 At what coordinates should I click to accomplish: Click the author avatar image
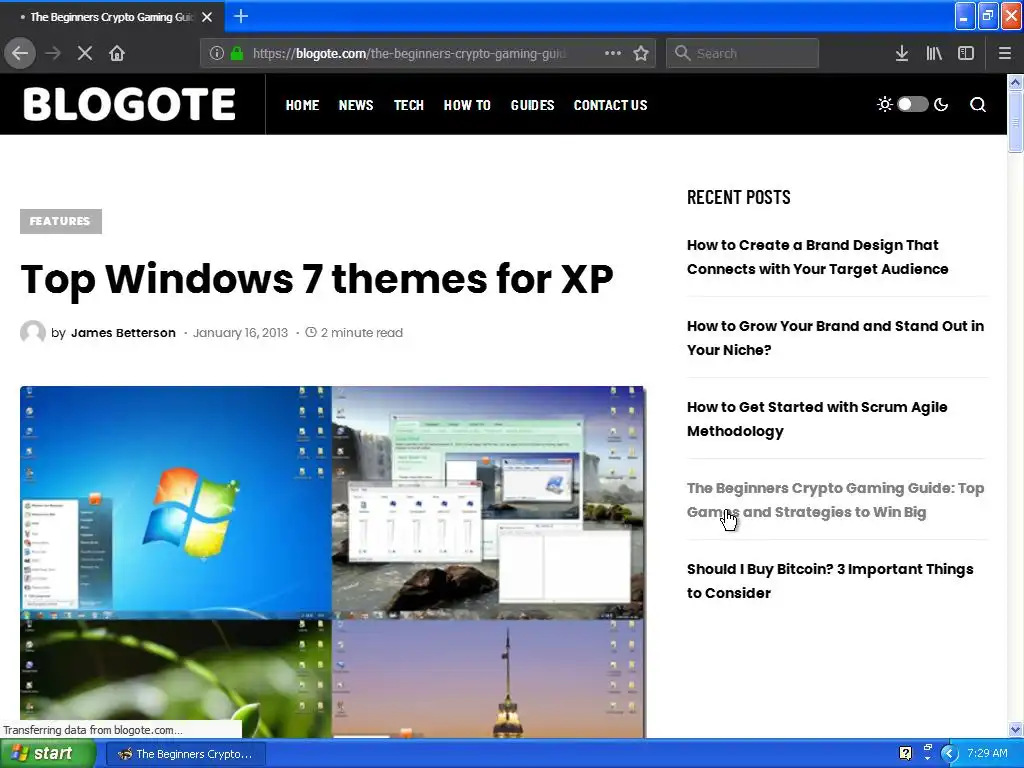[x=33, y=332]
